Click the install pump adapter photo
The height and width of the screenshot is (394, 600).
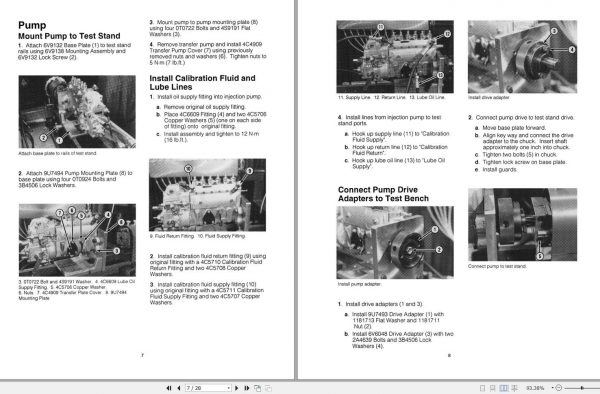click(395, 243)
